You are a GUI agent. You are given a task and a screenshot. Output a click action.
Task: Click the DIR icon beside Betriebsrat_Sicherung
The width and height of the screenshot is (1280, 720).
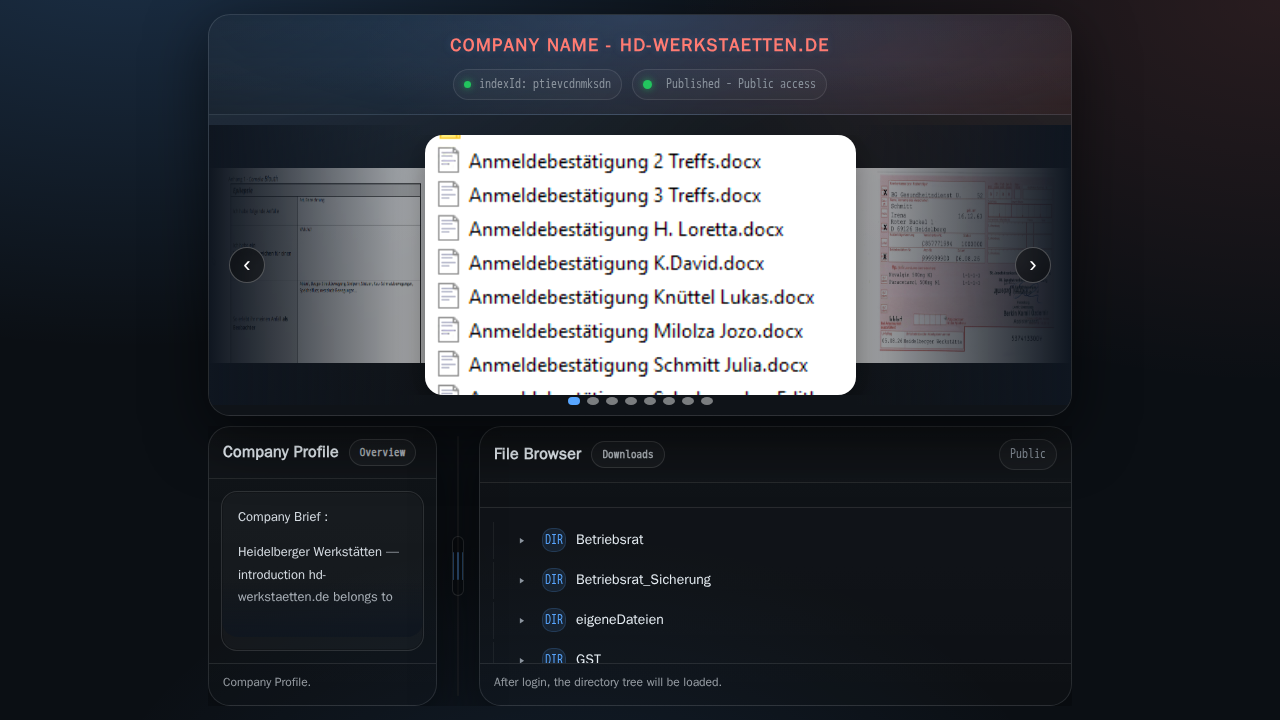554,580
